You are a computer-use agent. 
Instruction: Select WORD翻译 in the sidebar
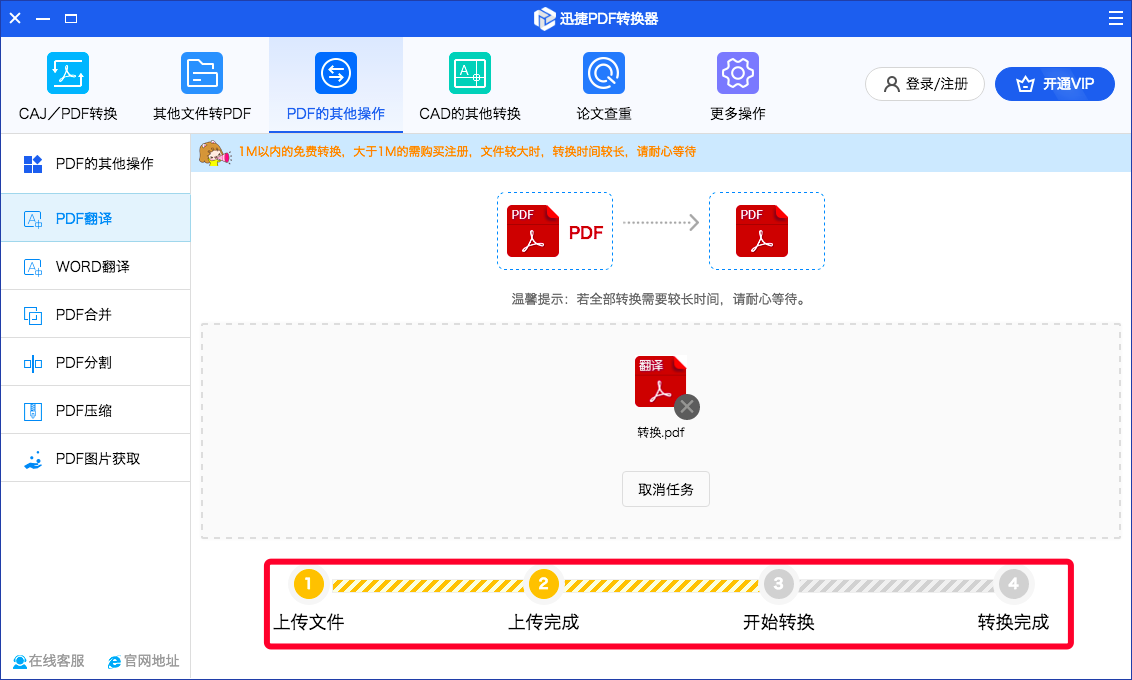[x=95, y=267]
